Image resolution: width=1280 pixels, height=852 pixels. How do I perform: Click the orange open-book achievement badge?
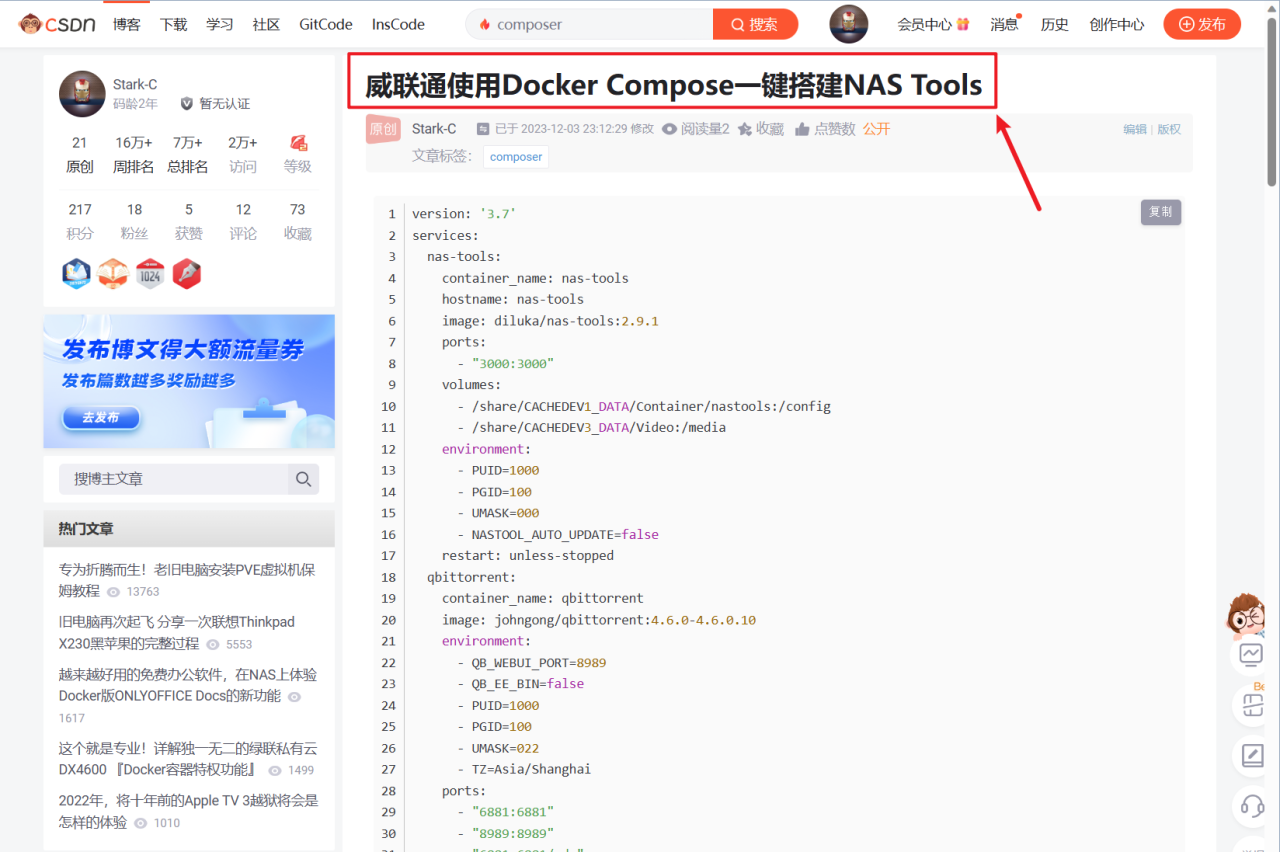tap(113, 273)
